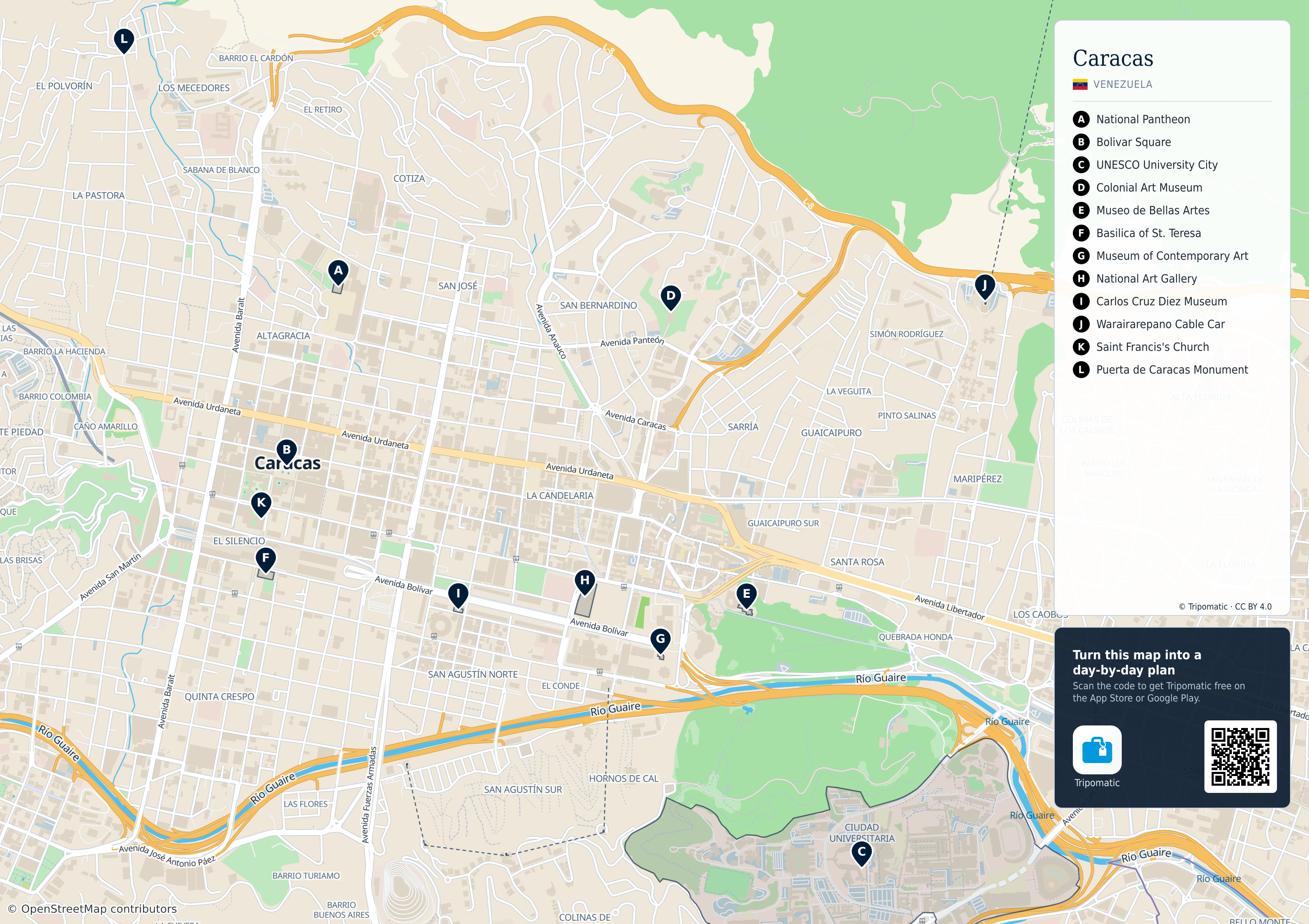Select map pin L near El Polvorín
Screen dimensions: 1309x924
coord(124,41)
